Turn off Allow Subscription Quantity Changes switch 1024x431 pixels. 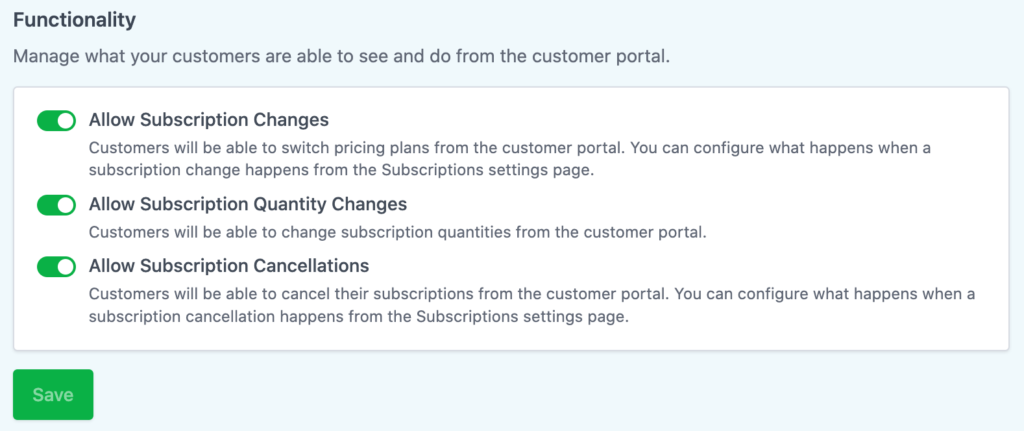pos(56,205)
